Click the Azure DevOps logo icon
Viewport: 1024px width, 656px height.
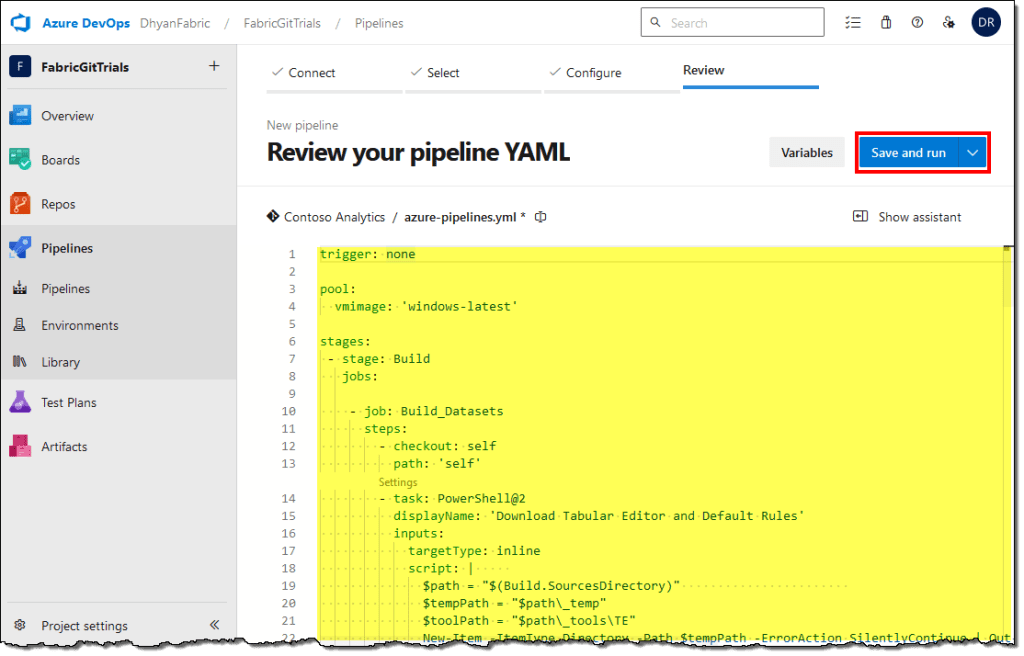click(21, 22)
